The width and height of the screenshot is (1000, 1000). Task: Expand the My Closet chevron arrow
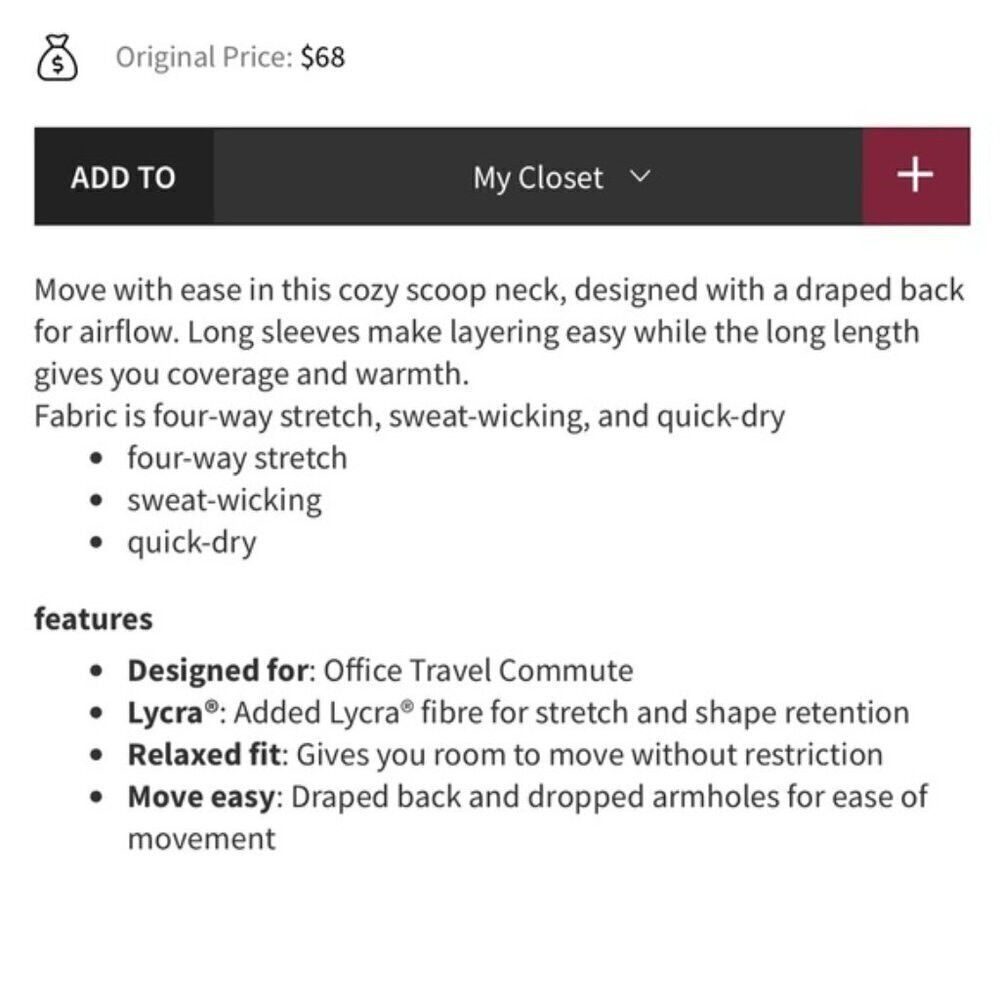pos(640,175)
